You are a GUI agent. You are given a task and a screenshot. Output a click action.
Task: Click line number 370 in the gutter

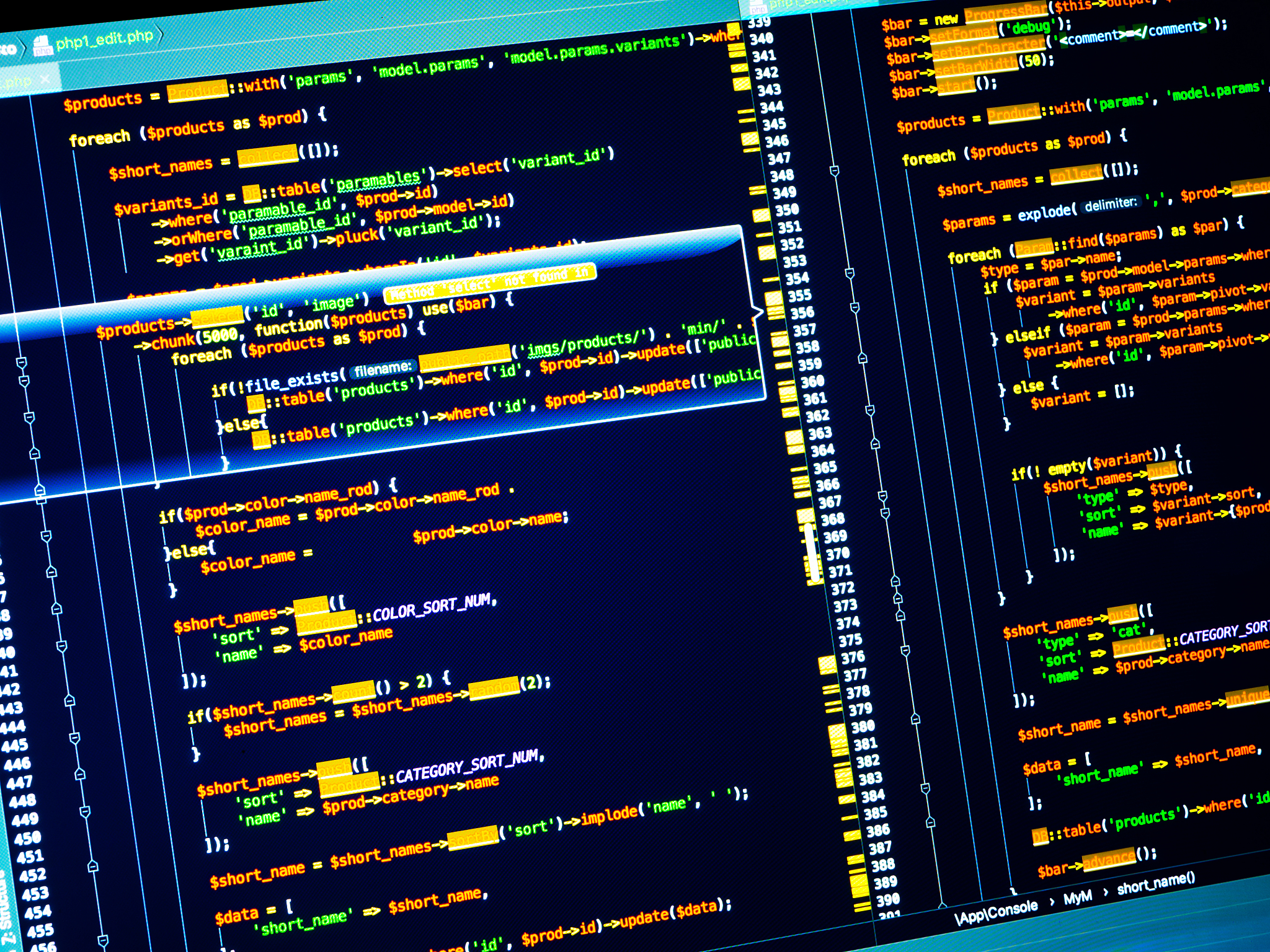(838, 553)
